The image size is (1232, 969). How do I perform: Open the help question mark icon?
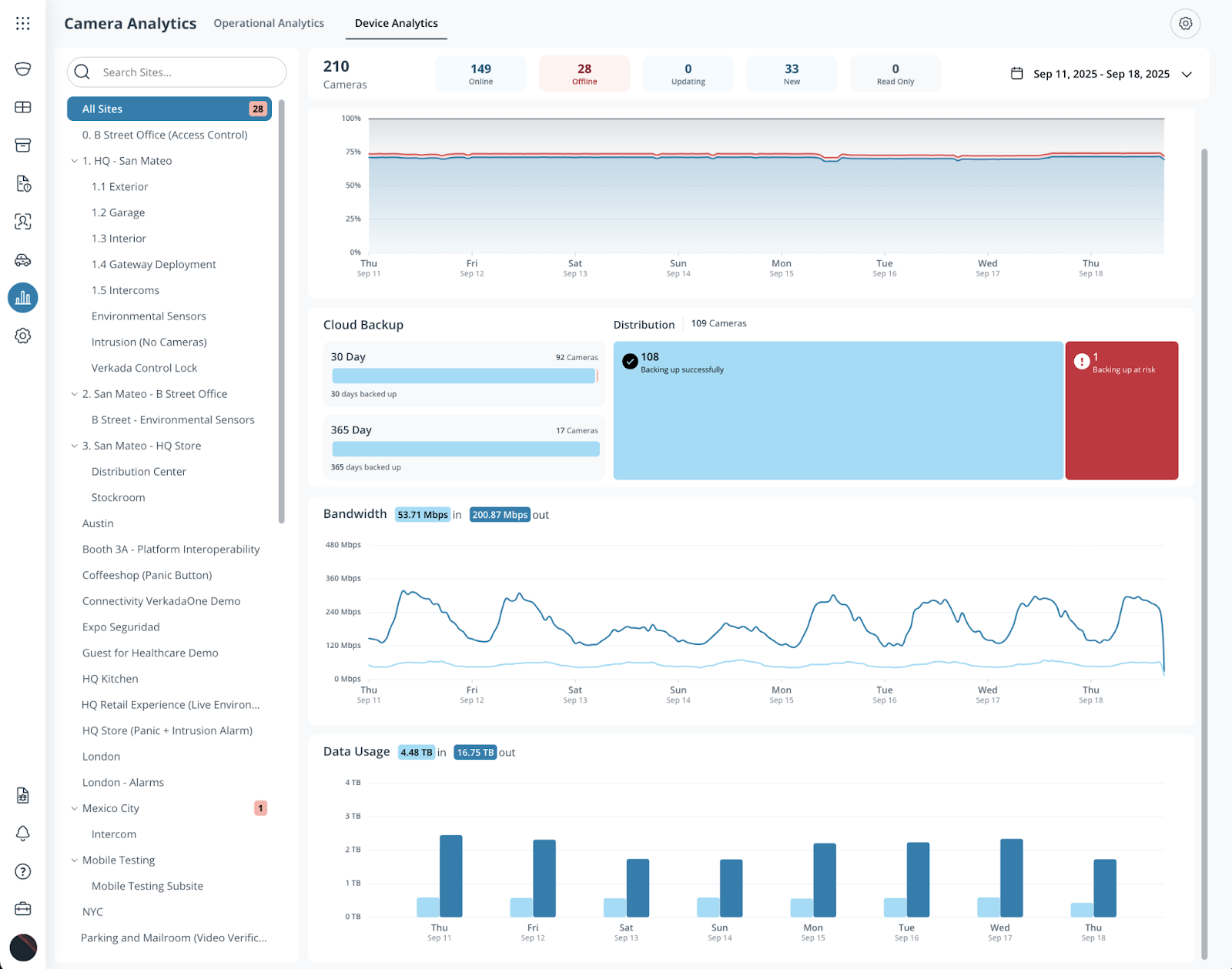23,871
